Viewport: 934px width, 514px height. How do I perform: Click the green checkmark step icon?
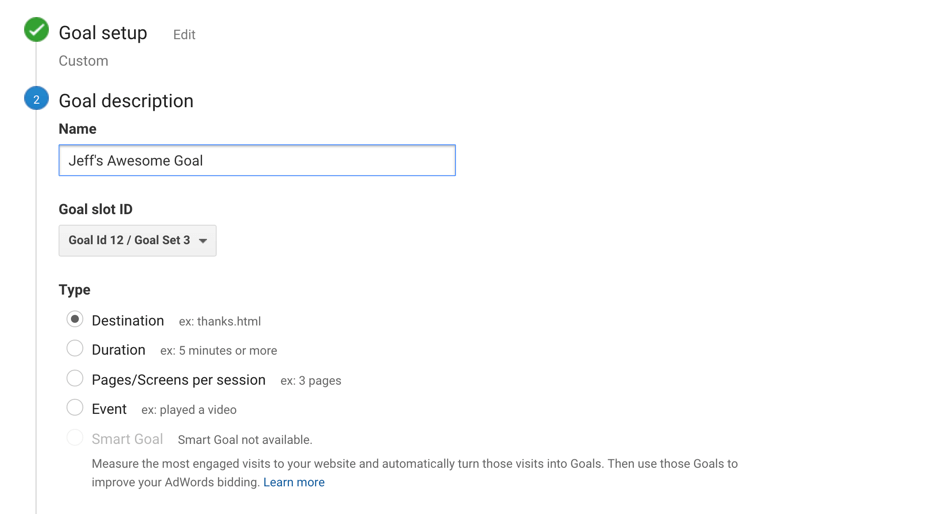click(x=36, y=30)
